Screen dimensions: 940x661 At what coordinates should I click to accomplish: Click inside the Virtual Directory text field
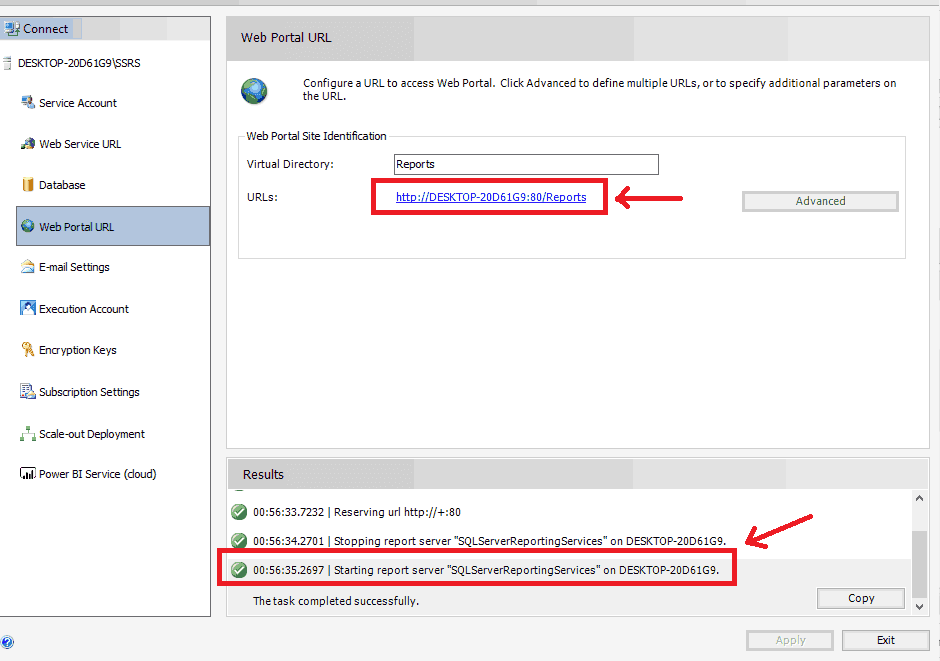point(526,164)
